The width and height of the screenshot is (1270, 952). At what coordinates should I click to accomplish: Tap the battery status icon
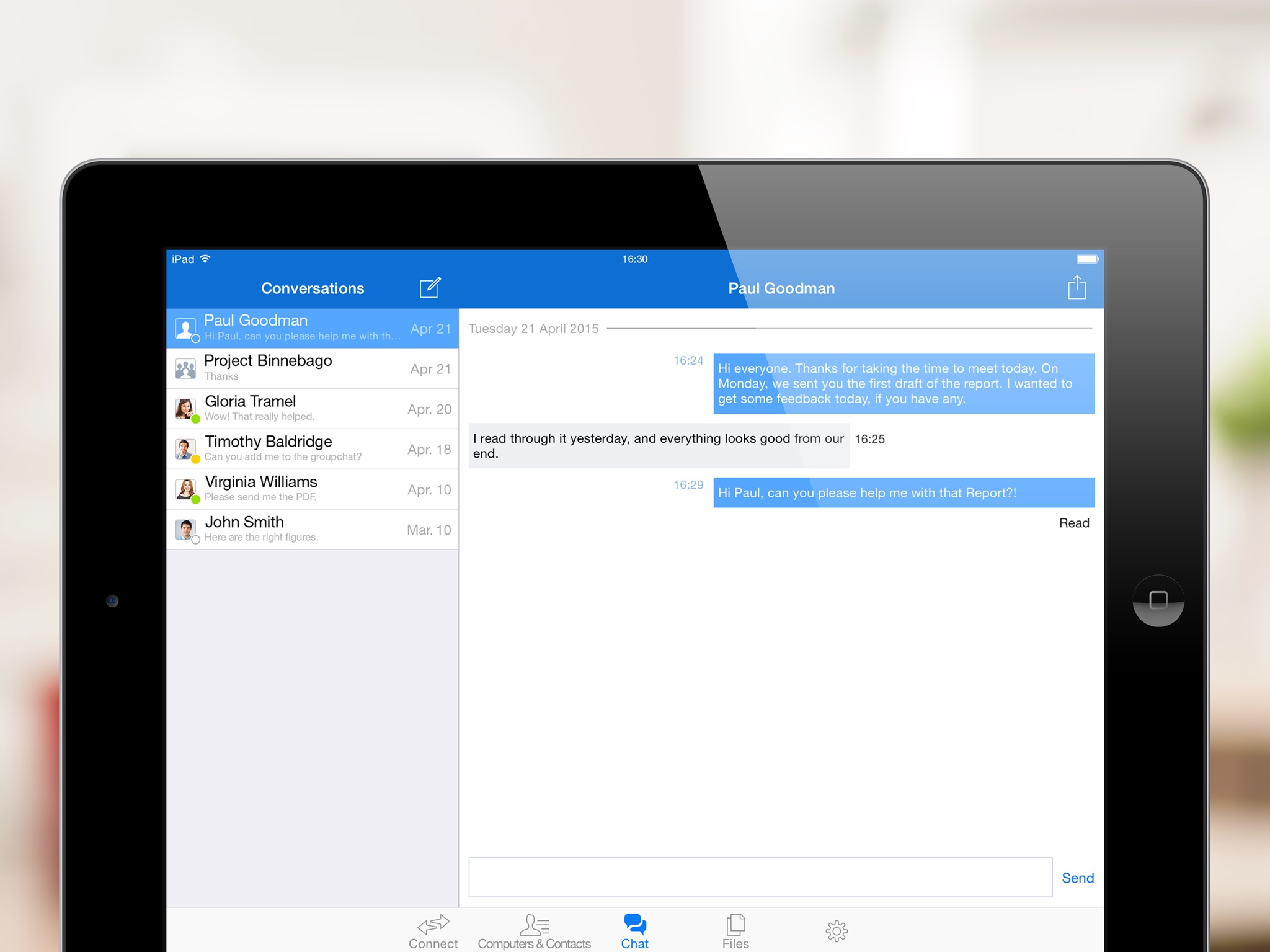1087,259
